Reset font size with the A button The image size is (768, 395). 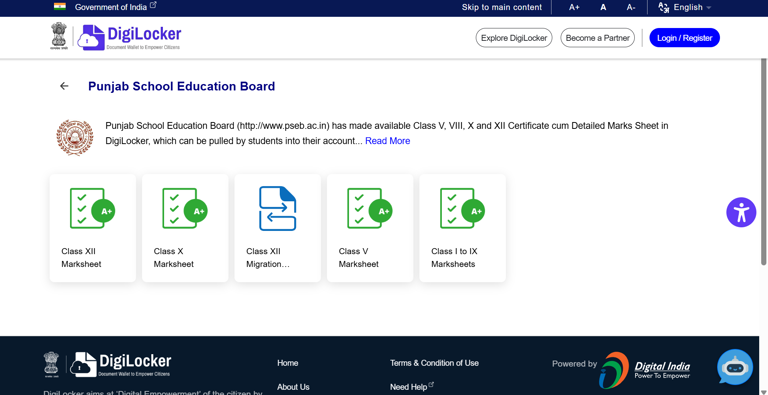coord(603,7)
